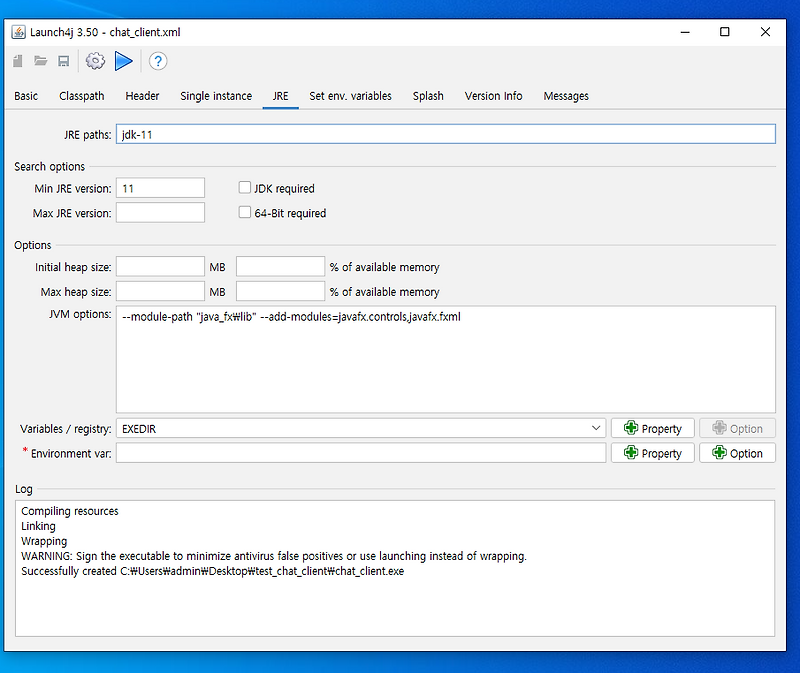Switch to the Splash tab
Viewport: 800px width, 673px height.
click(428, 96)
